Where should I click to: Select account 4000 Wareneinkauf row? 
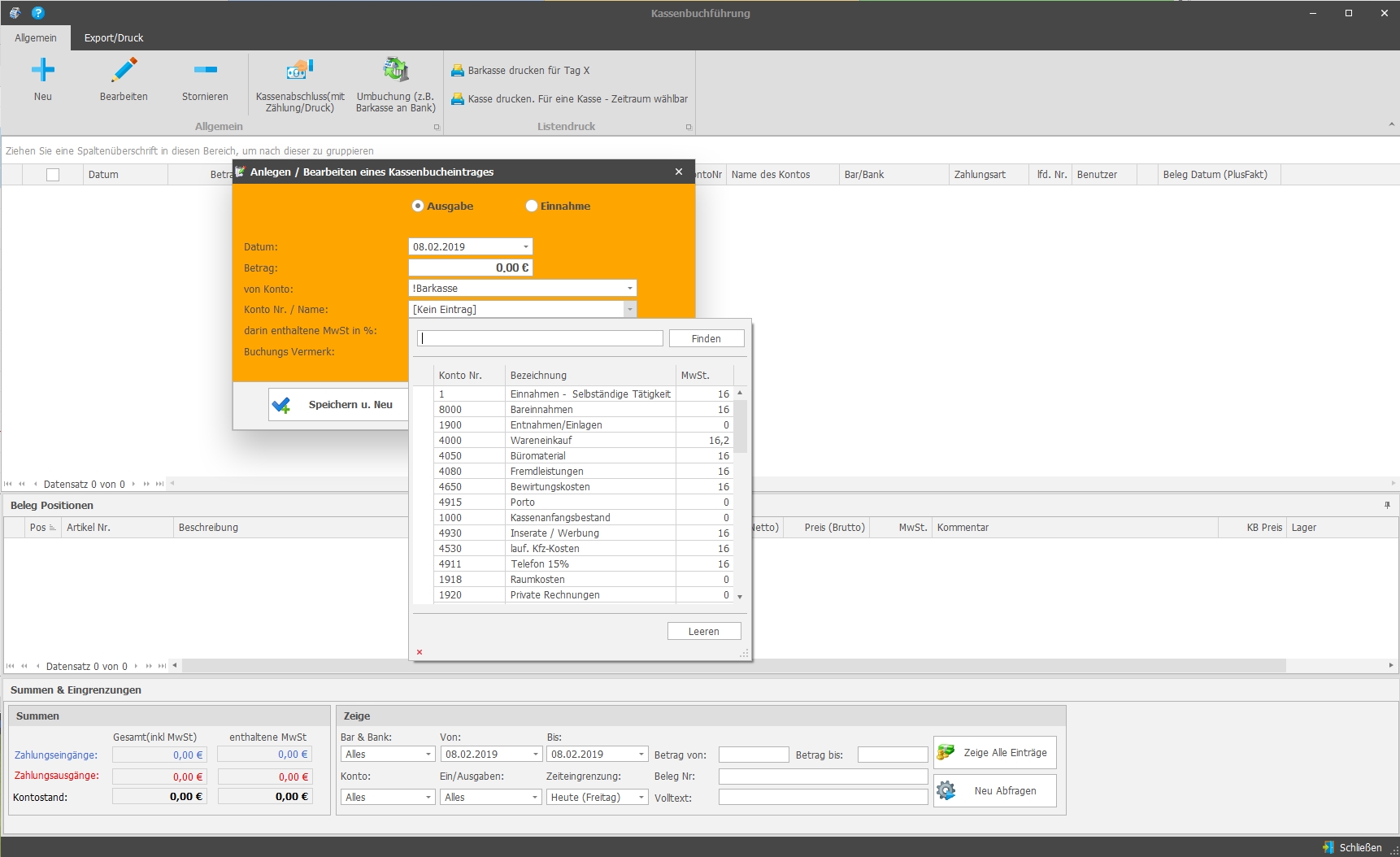pos(584,441)
